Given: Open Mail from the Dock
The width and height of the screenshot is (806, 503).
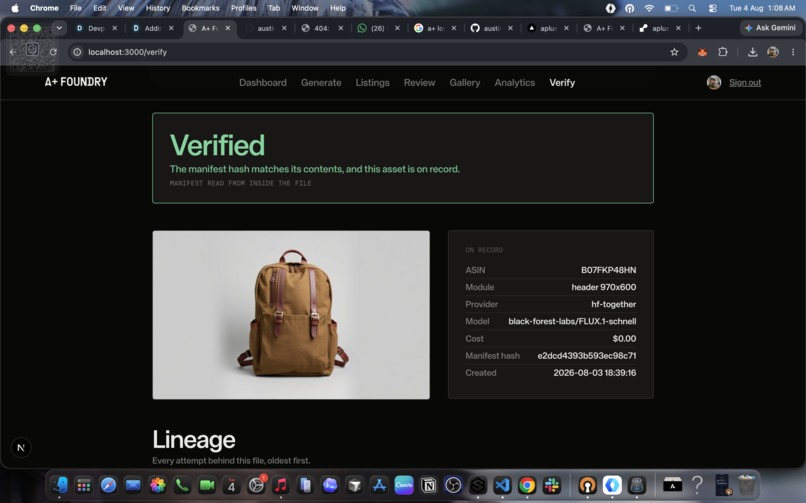Looking at the screenshot, I should [x=133, y=485].
